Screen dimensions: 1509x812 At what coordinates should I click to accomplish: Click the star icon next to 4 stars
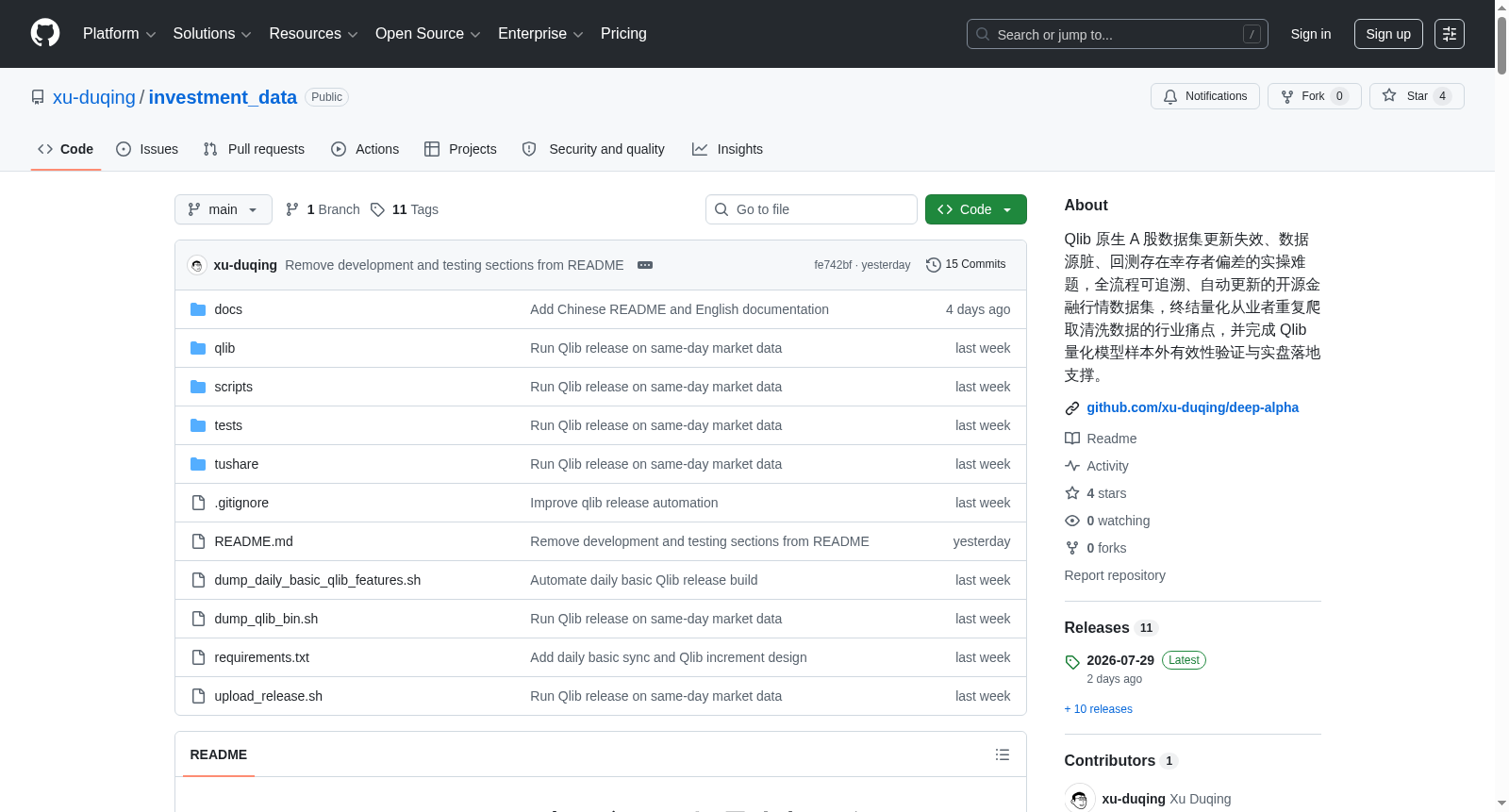pyautogui.click(x=1072, y=493)
